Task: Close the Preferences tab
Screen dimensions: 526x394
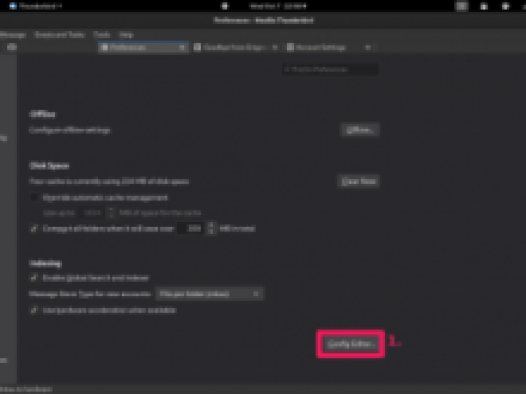Action: pyautogui.click(x=182, y=48)
